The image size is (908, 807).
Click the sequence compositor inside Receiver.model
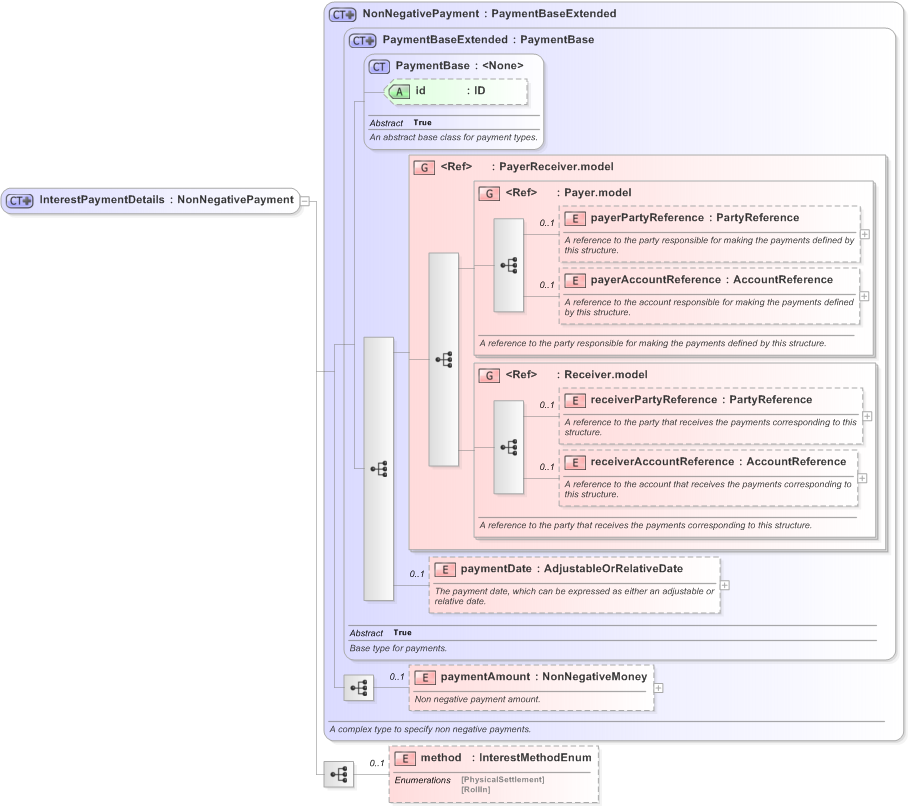508,447
